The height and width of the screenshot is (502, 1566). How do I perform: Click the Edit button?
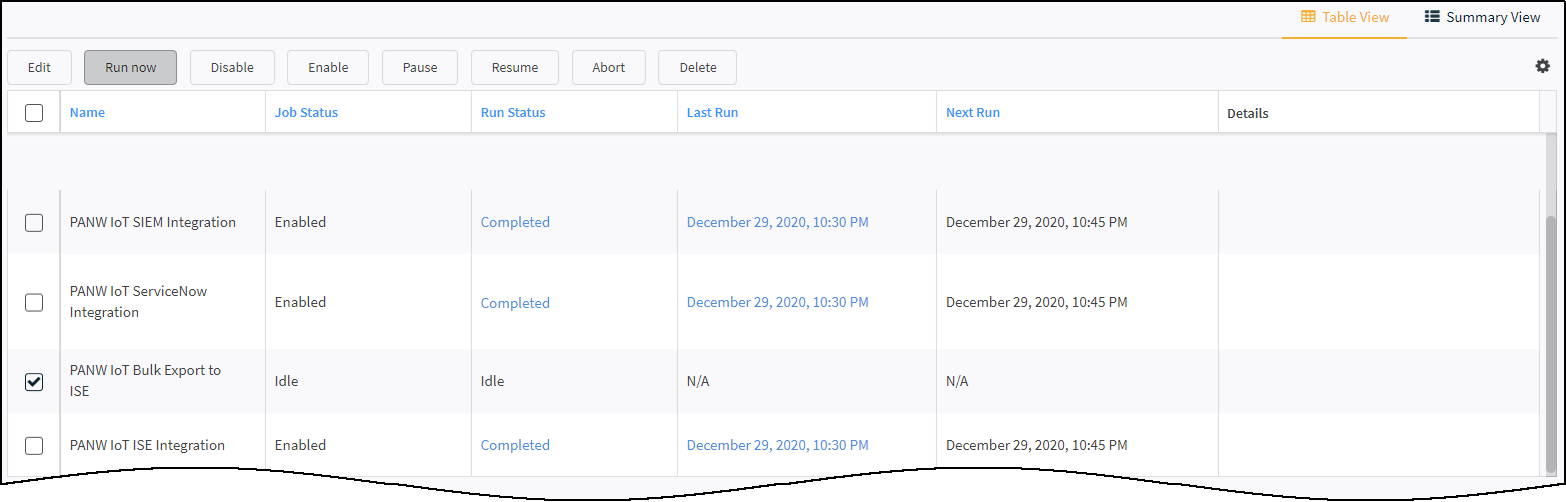pos(39,68)
